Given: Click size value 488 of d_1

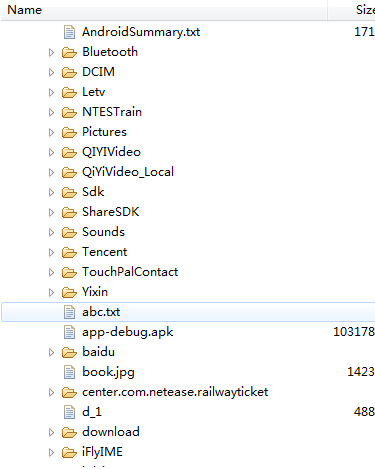Looking at the screenshot, I should 364,412.
